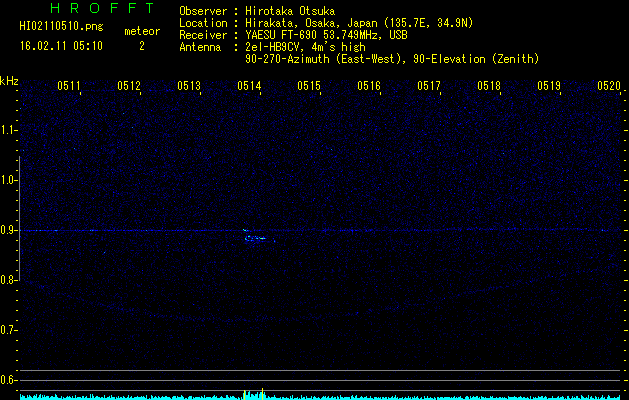Click the Receiver line YAESU FT-690
This screenshot has width=629, height=400.
click(x=293, y=35)
